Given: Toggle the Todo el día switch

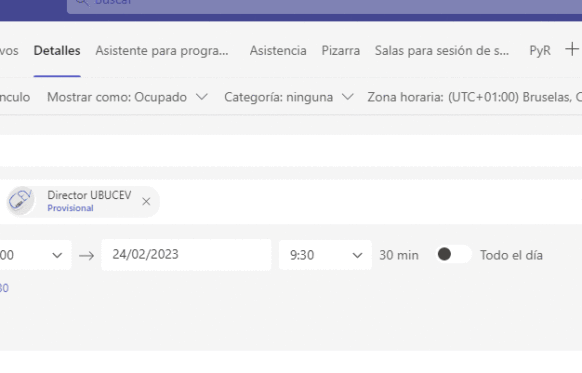Looking at the screenshot, I should [453, 255].
